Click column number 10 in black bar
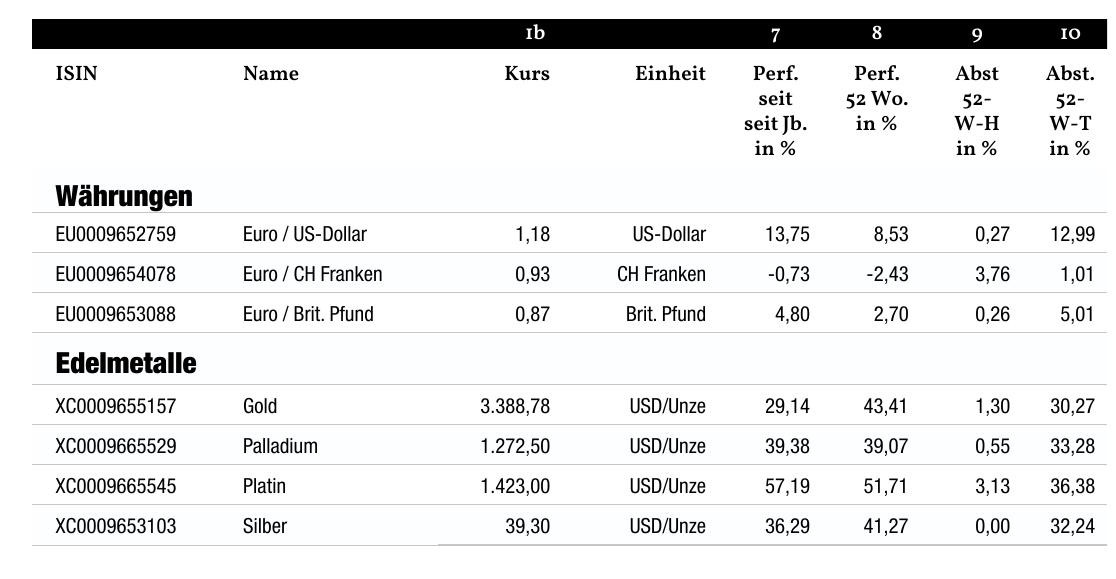Image resolution: width=1116 pixels, height=579 pixels. tap(1070, 33)
